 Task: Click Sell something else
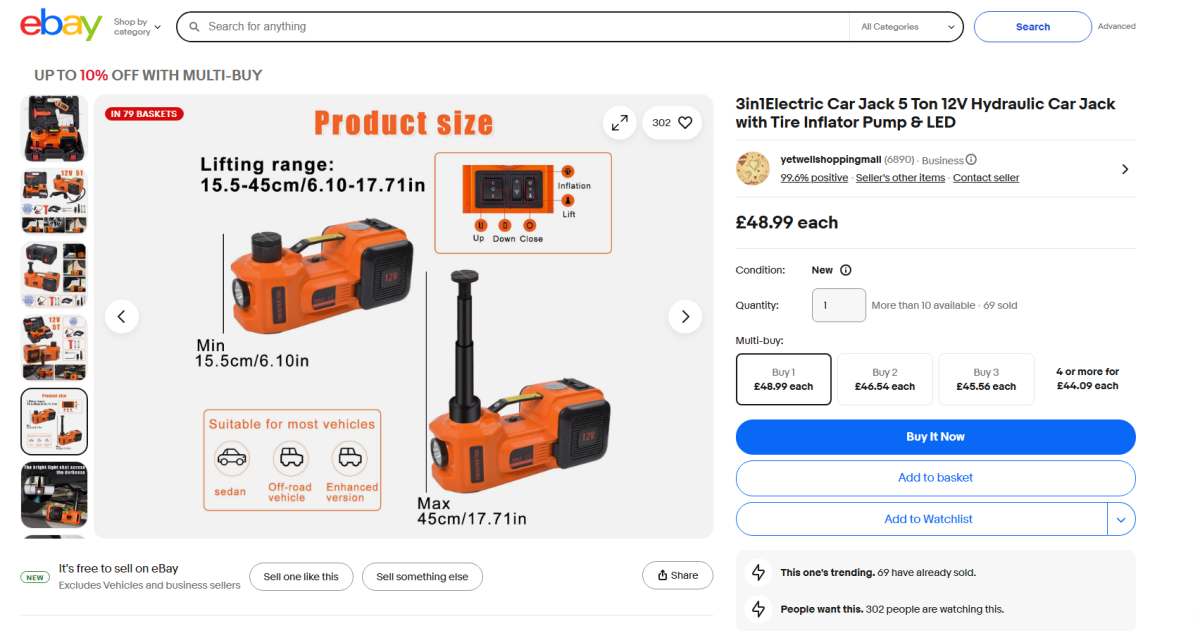click(x=422, y=577)
